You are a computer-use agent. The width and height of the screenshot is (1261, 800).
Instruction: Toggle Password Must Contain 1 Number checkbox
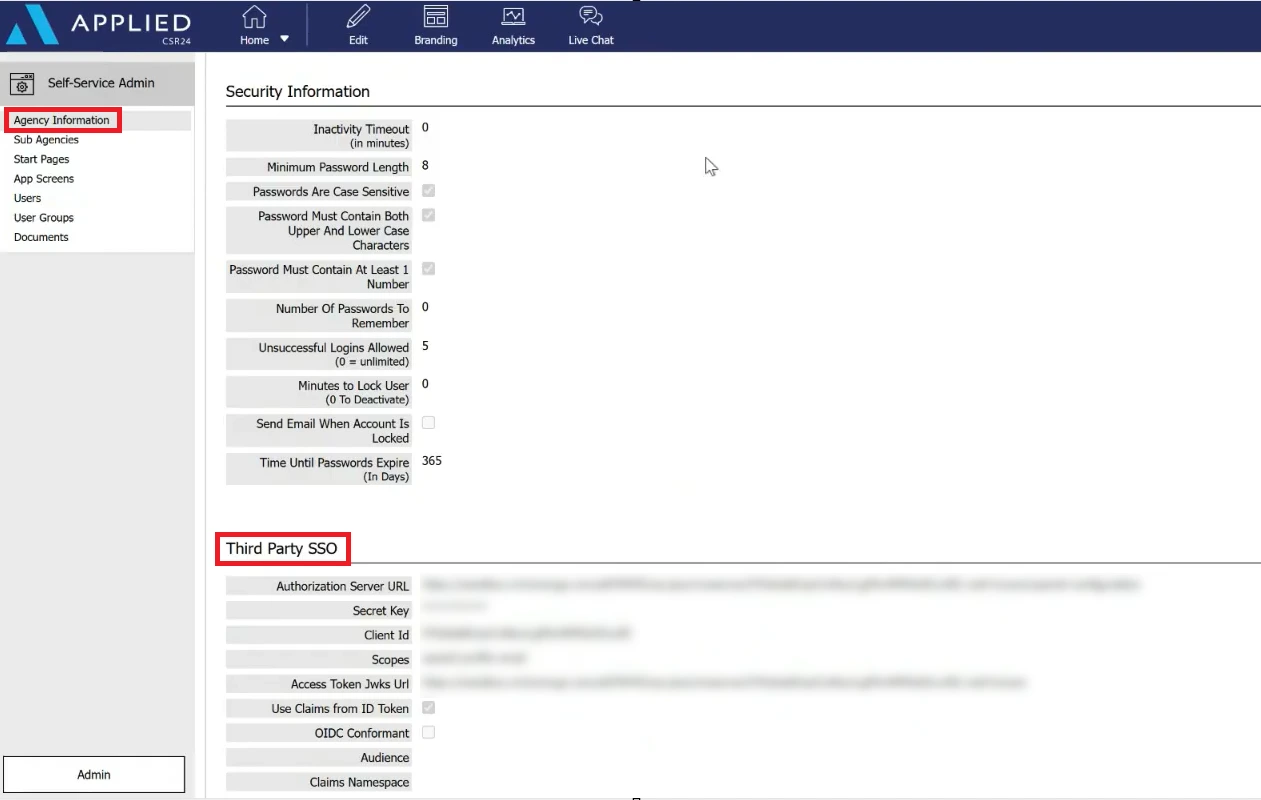(428, 269)
